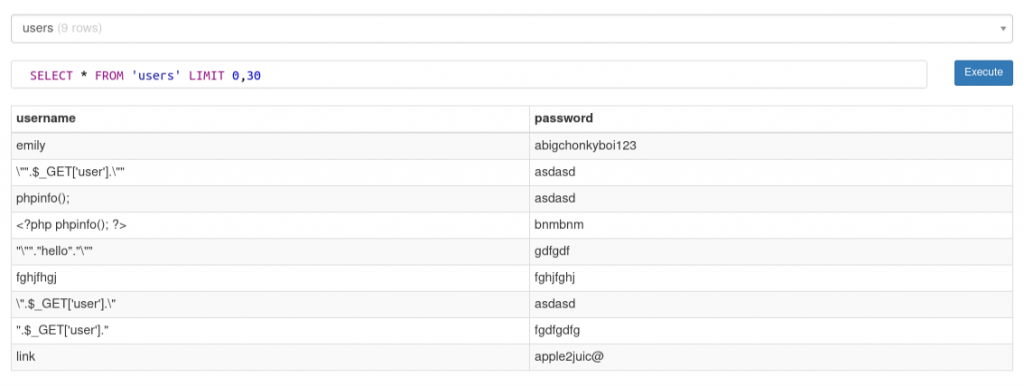Select the password column header
The image size is (1024, 386).
tap(771, 119)
